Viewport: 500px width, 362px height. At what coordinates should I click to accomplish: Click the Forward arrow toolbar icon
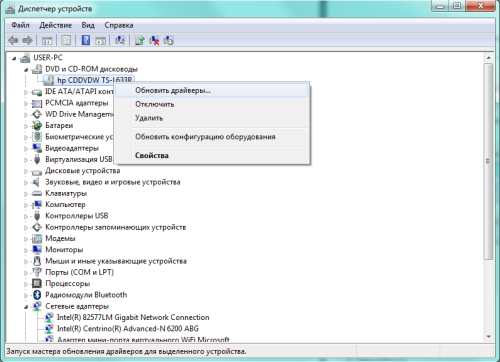click(x=27, y=41)
